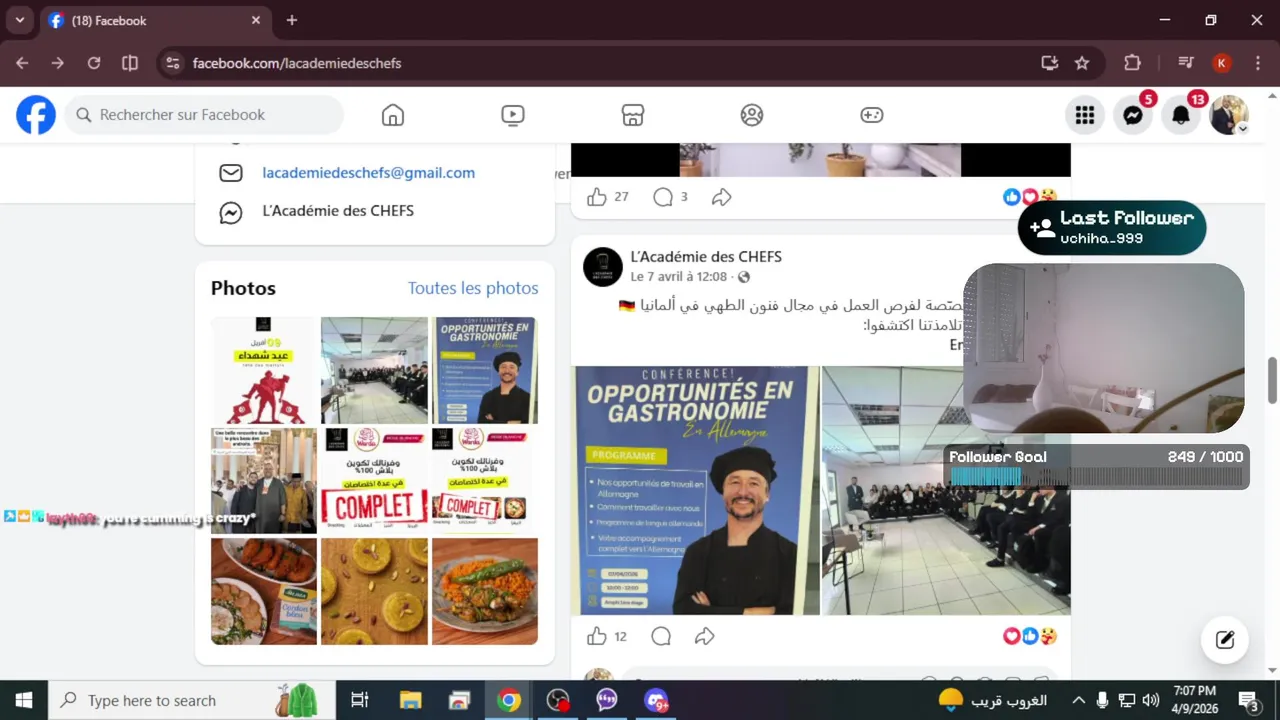Screen dimensions: 1280x720
Task: Open a new browser tab
Action: tap(292, 20)
